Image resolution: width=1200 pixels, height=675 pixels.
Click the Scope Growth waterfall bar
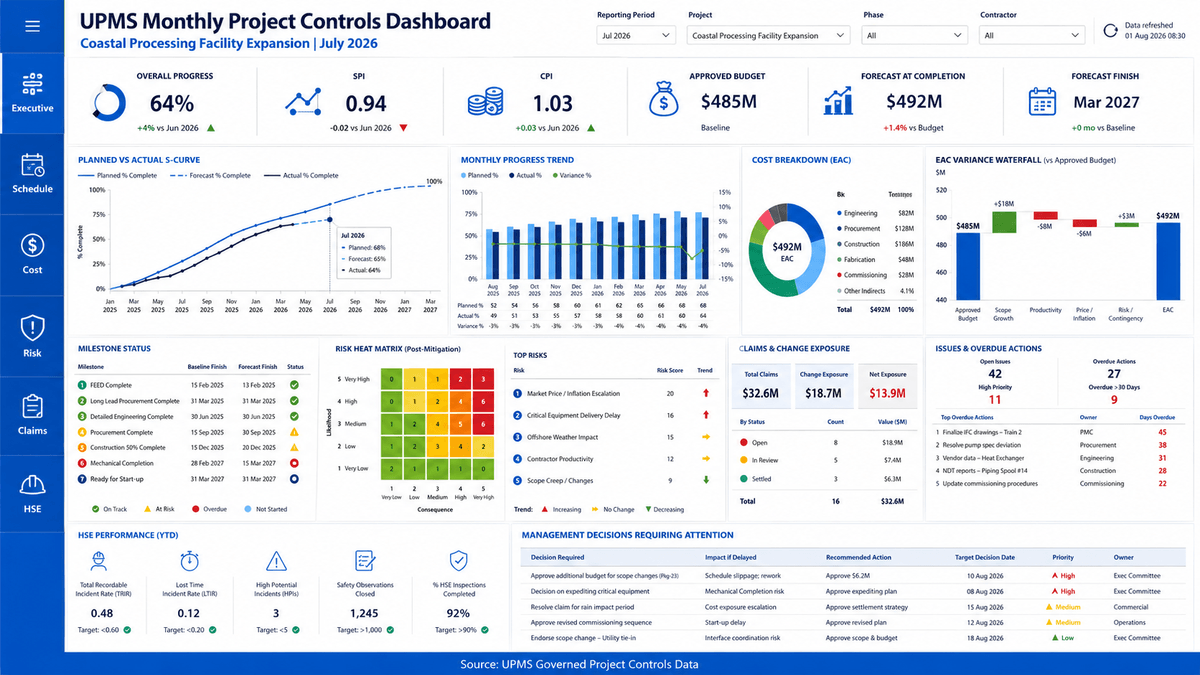coord(1004,223)
